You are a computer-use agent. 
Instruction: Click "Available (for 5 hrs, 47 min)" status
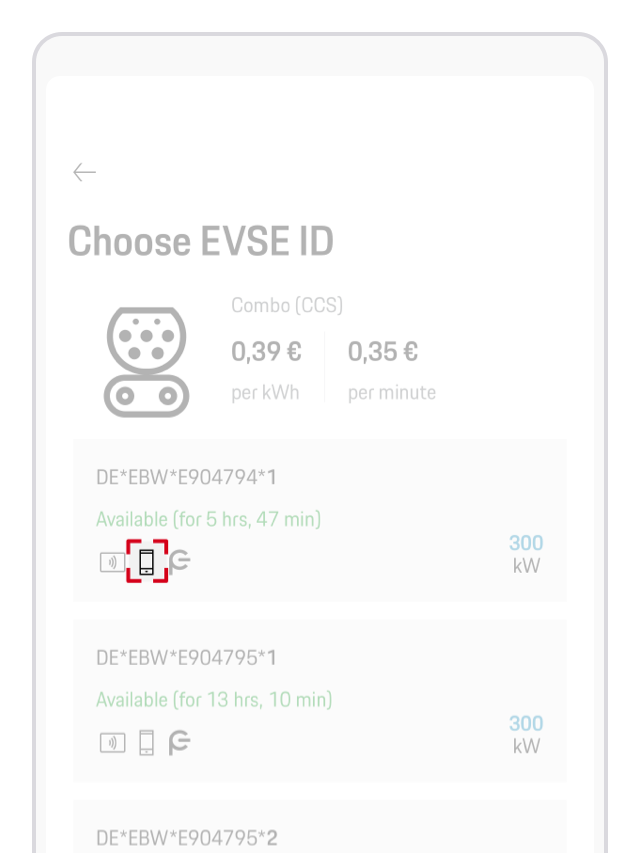(x=208, y=519)
